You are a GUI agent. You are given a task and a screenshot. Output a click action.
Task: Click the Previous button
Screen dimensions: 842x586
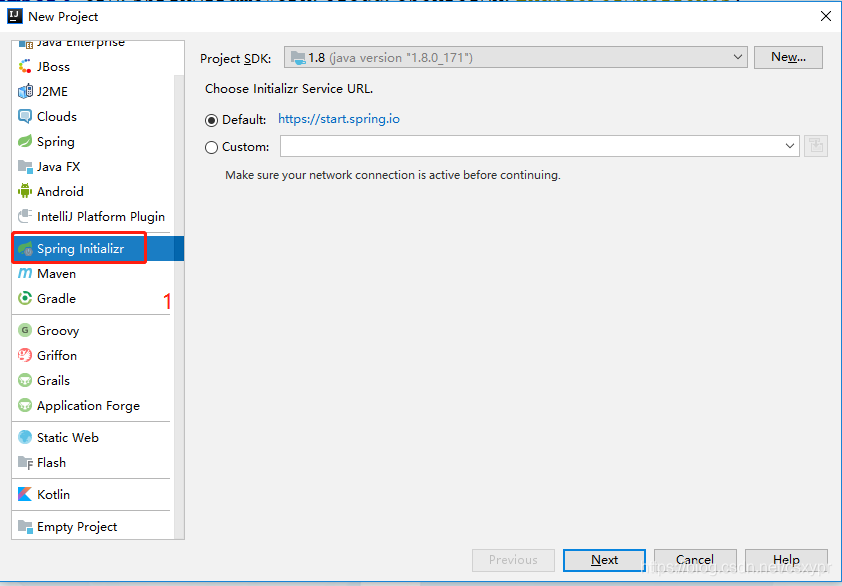pos(513,560)
